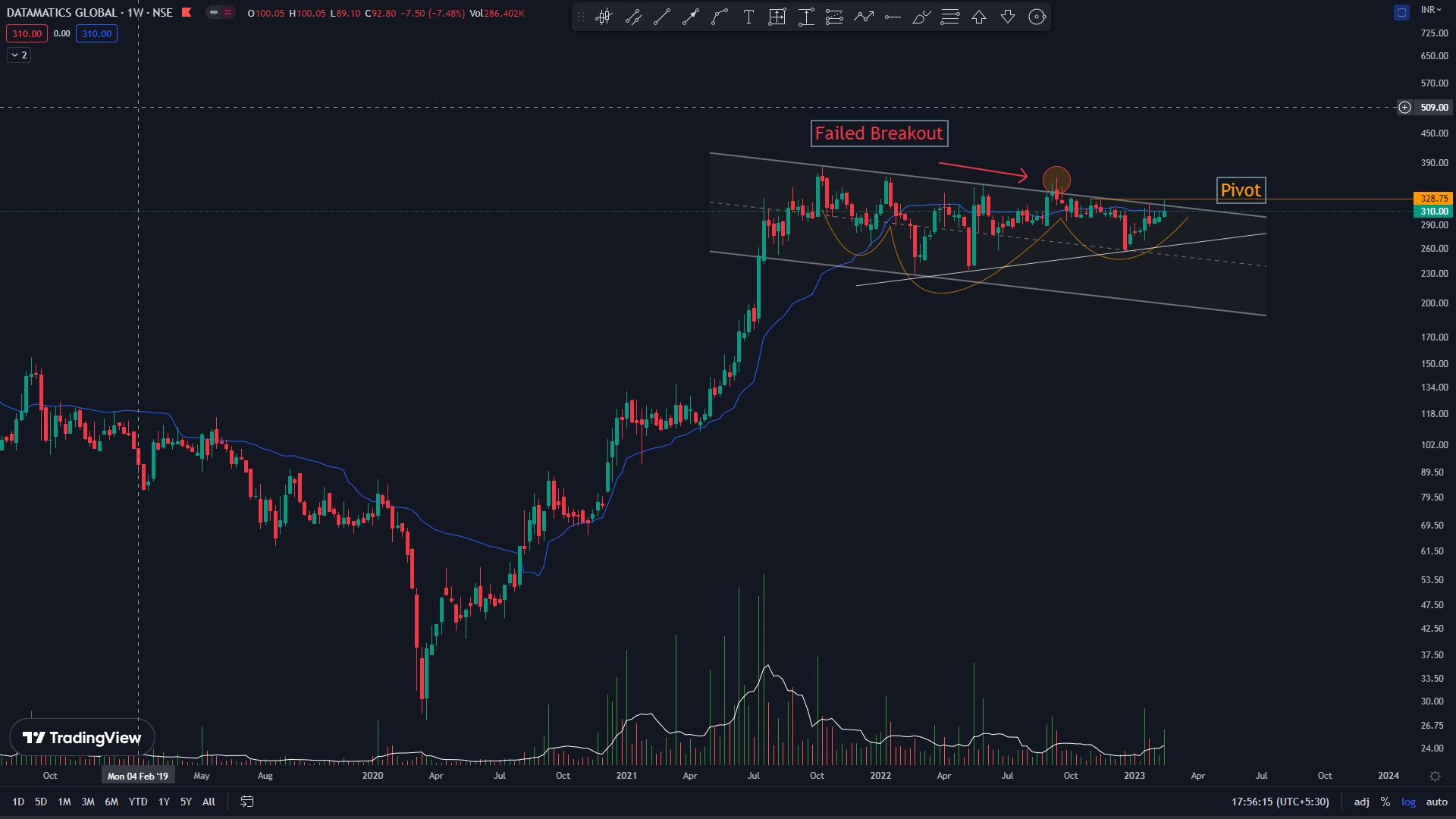Viewport: 1456px width, 819px height.
Task: Select the circle/ellipse drawing tool
Action: pyautogui.click(x=1037, y=17)
